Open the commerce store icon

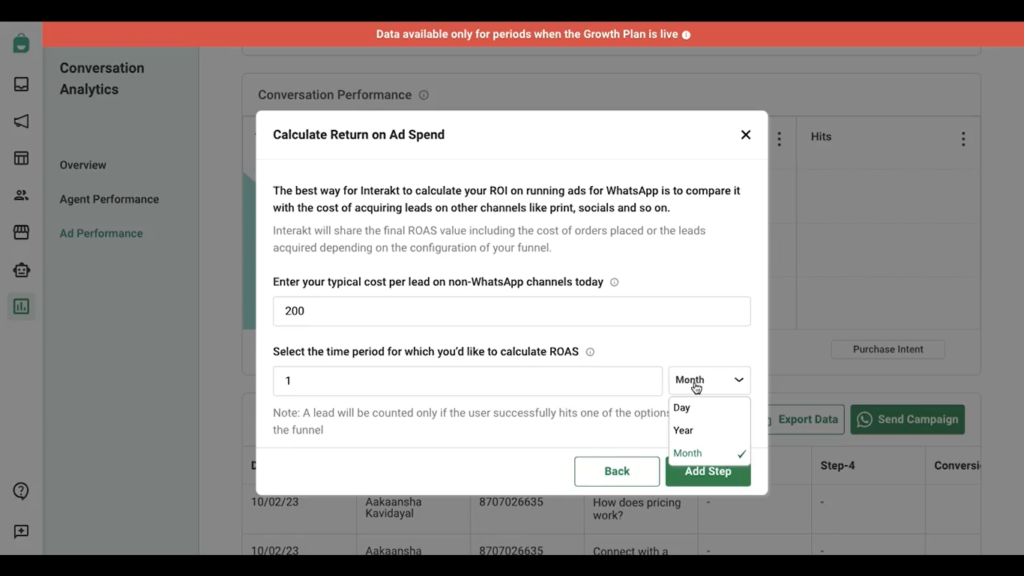(21, 232)
